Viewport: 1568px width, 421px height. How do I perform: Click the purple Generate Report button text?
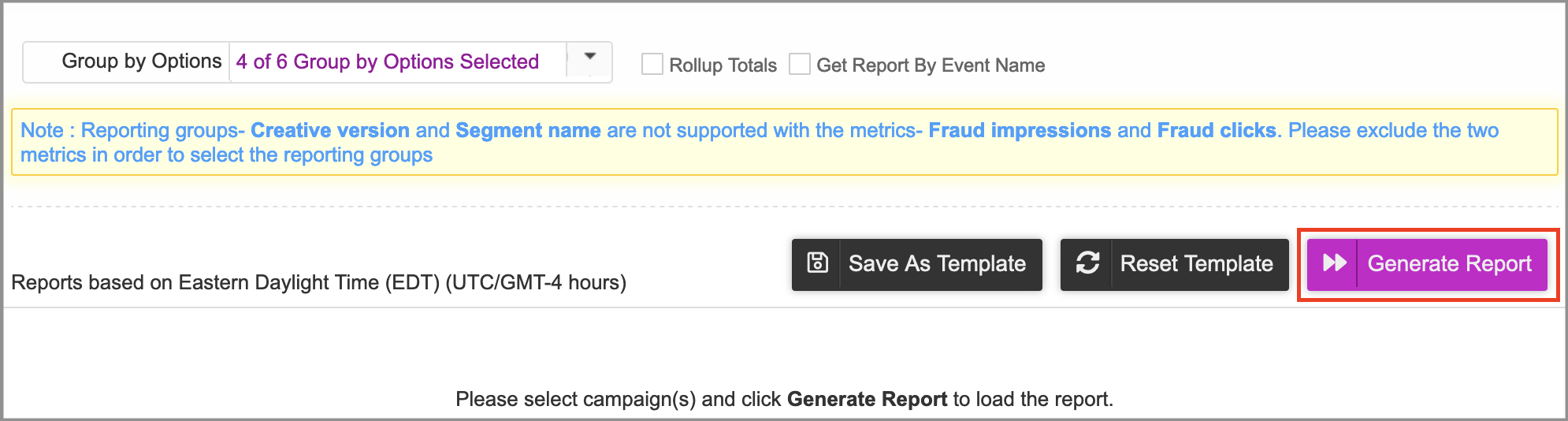point(1449,264)
